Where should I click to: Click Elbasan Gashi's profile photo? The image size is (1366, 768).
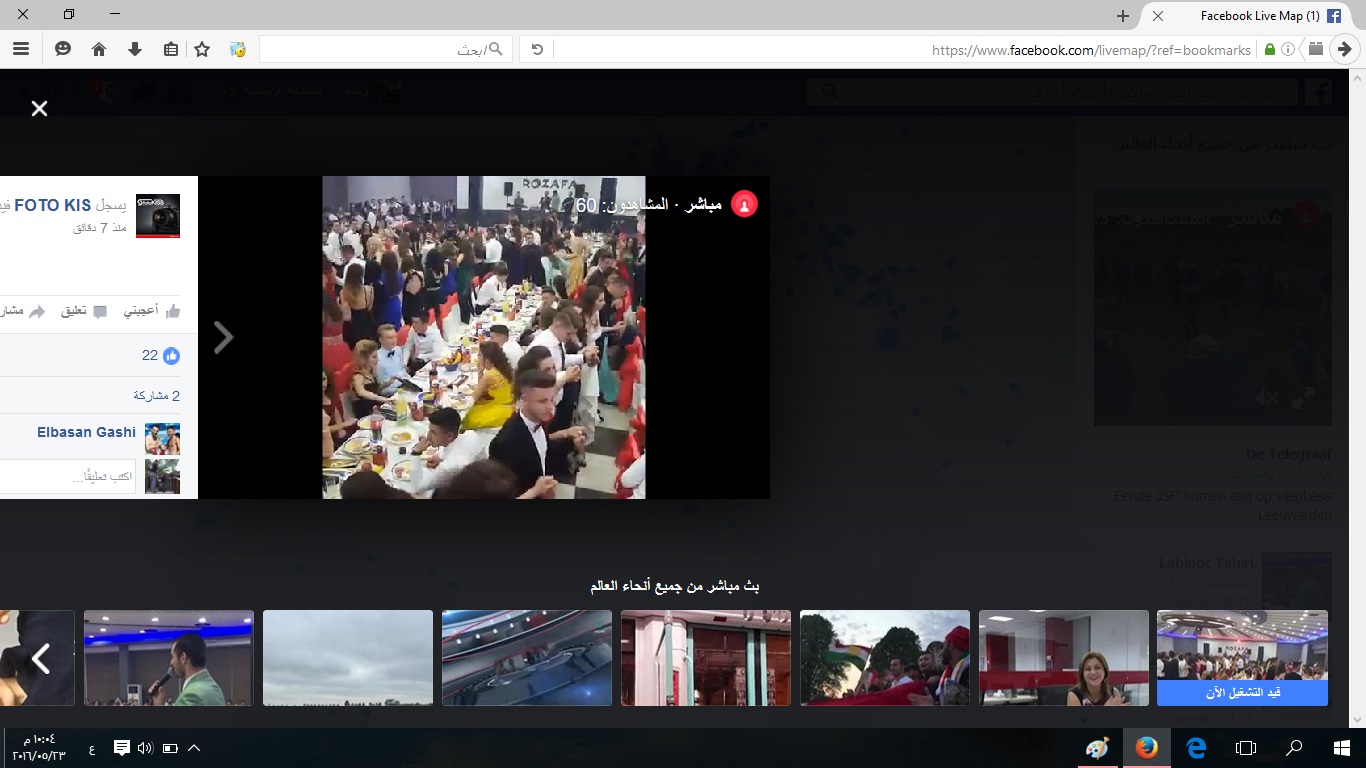pyautogui.click(x=162, y=439)
